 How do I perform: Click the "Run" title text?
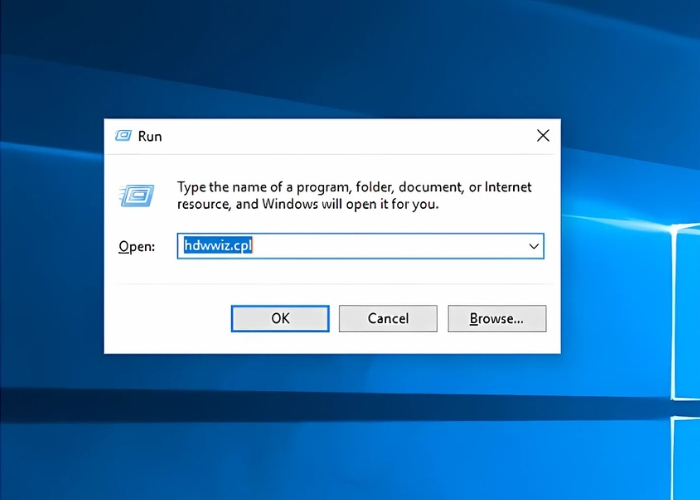point(150,136)
